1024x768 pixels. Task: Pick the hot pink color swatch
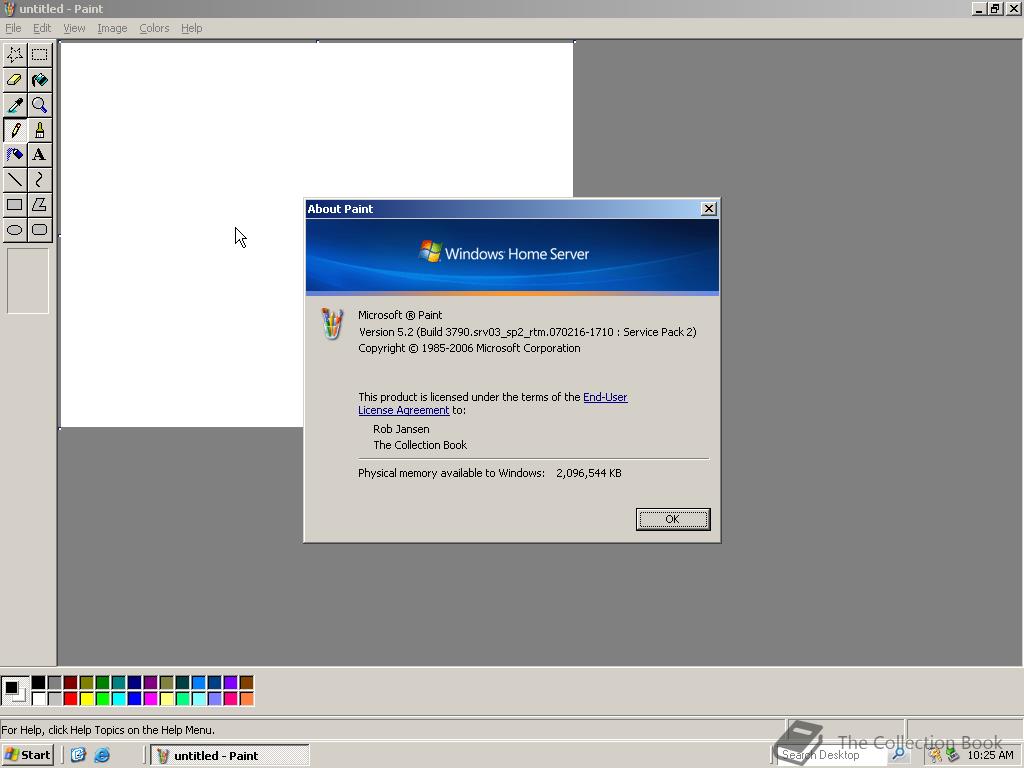coord(231,699)
